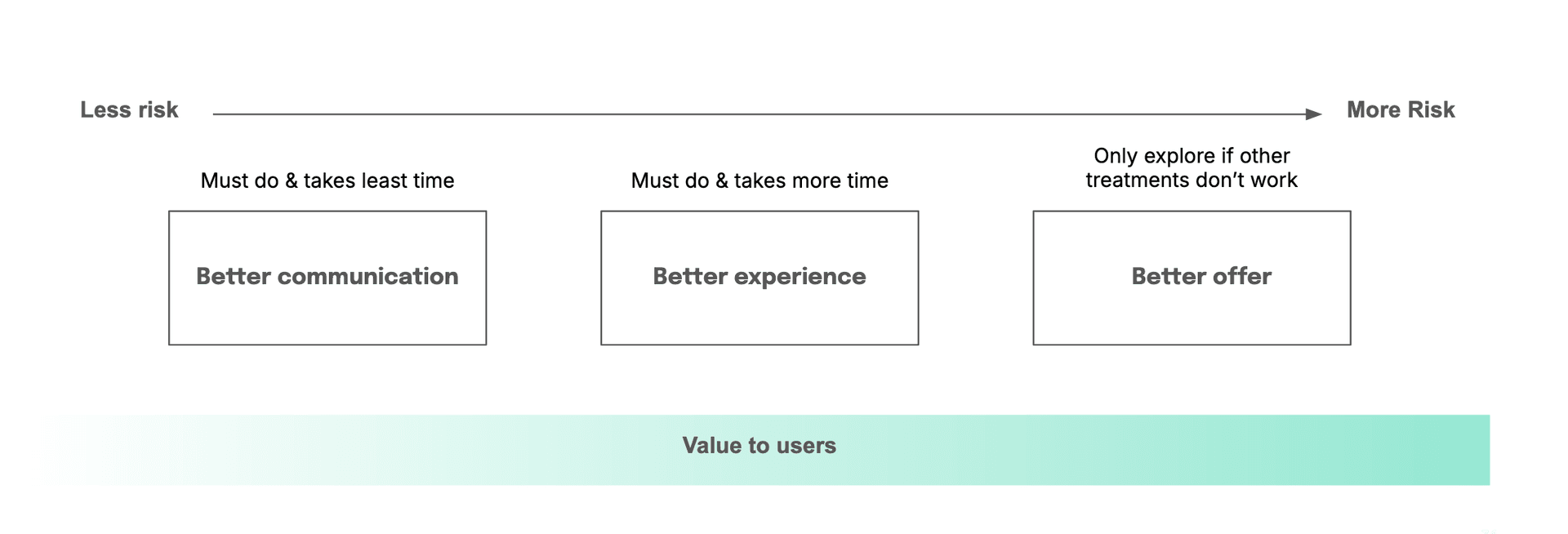1568x534 pixels.
Task: Click the ampersand in the 'takes least time' caption
Action: (292, 181)
